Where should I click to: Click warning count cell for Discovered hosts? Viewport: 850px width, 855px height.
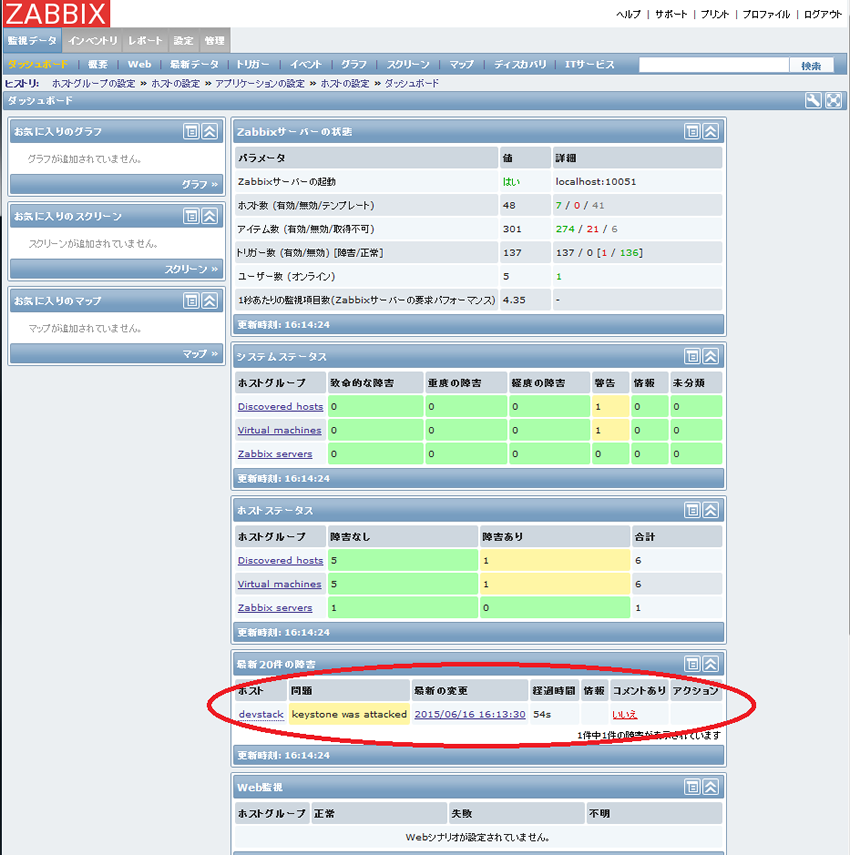(610, 407)
